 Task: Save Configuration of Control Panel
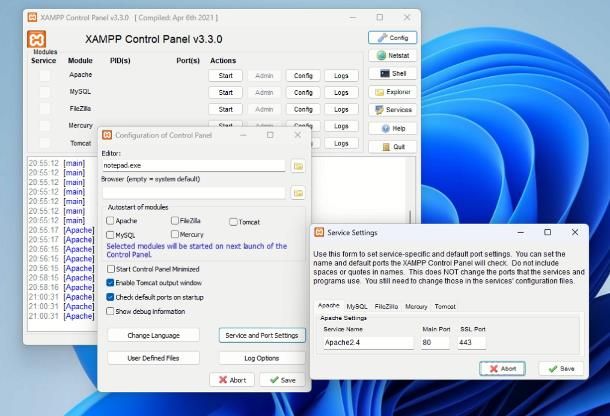coord(283,380)
